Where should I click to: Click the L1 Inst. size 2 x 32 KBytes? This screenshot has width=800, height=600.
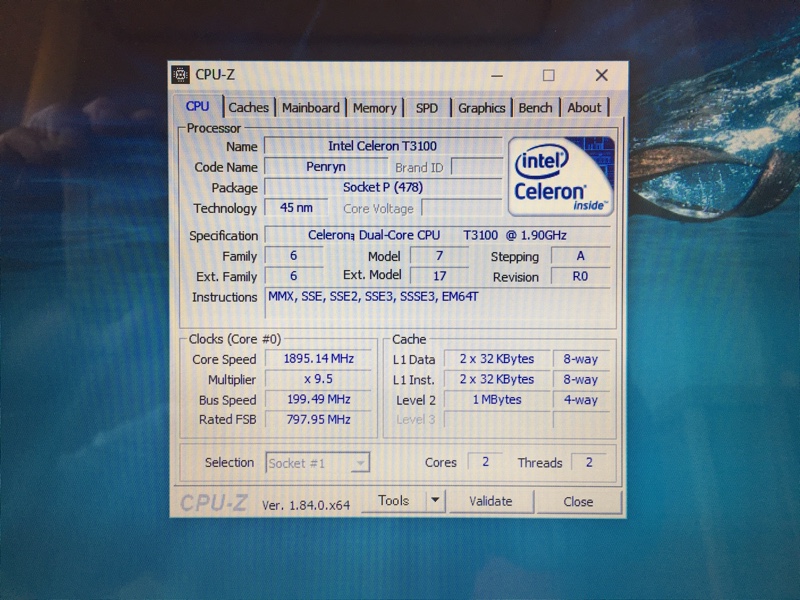coord(497,379)
